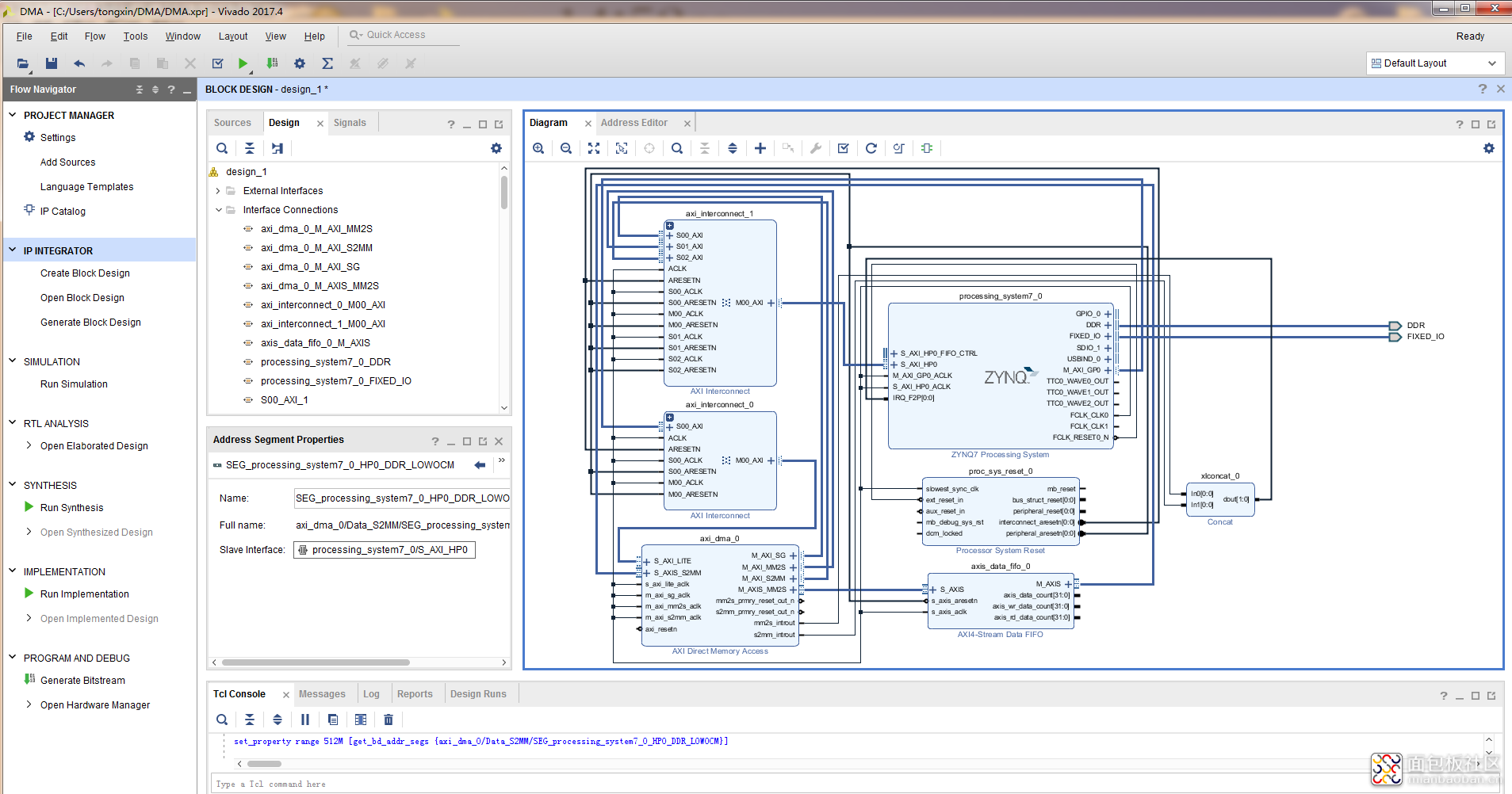Collapse the PROJECT MANAGER section
The width and height of the screenshot is (1512, 794).
[13, 115]
